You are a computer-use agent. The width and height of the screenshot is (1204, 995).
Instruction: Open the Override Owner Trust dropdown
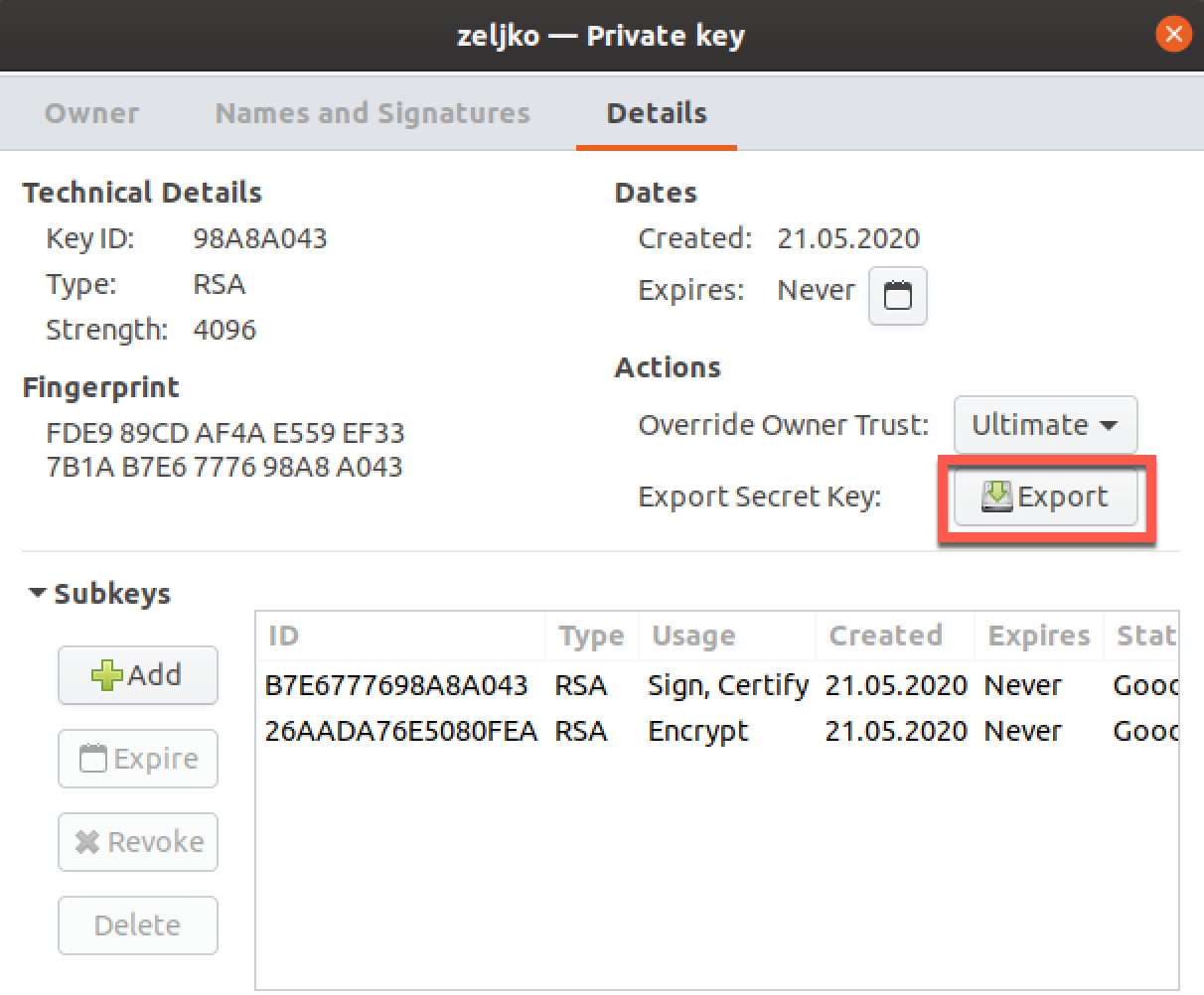pos(1045,425)
